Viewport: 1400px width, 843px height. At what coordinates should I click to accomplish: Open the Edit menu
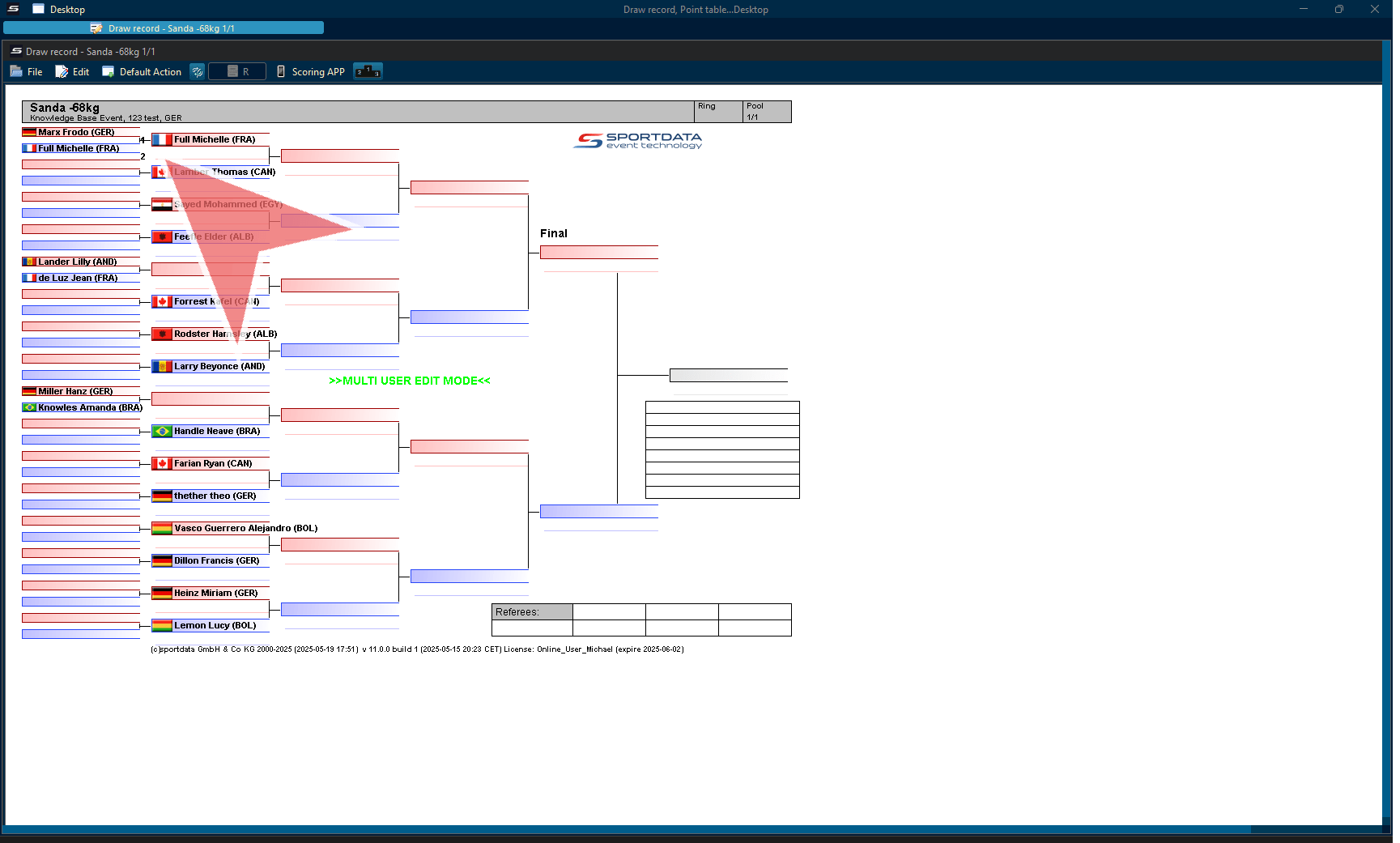coord(72,72)
